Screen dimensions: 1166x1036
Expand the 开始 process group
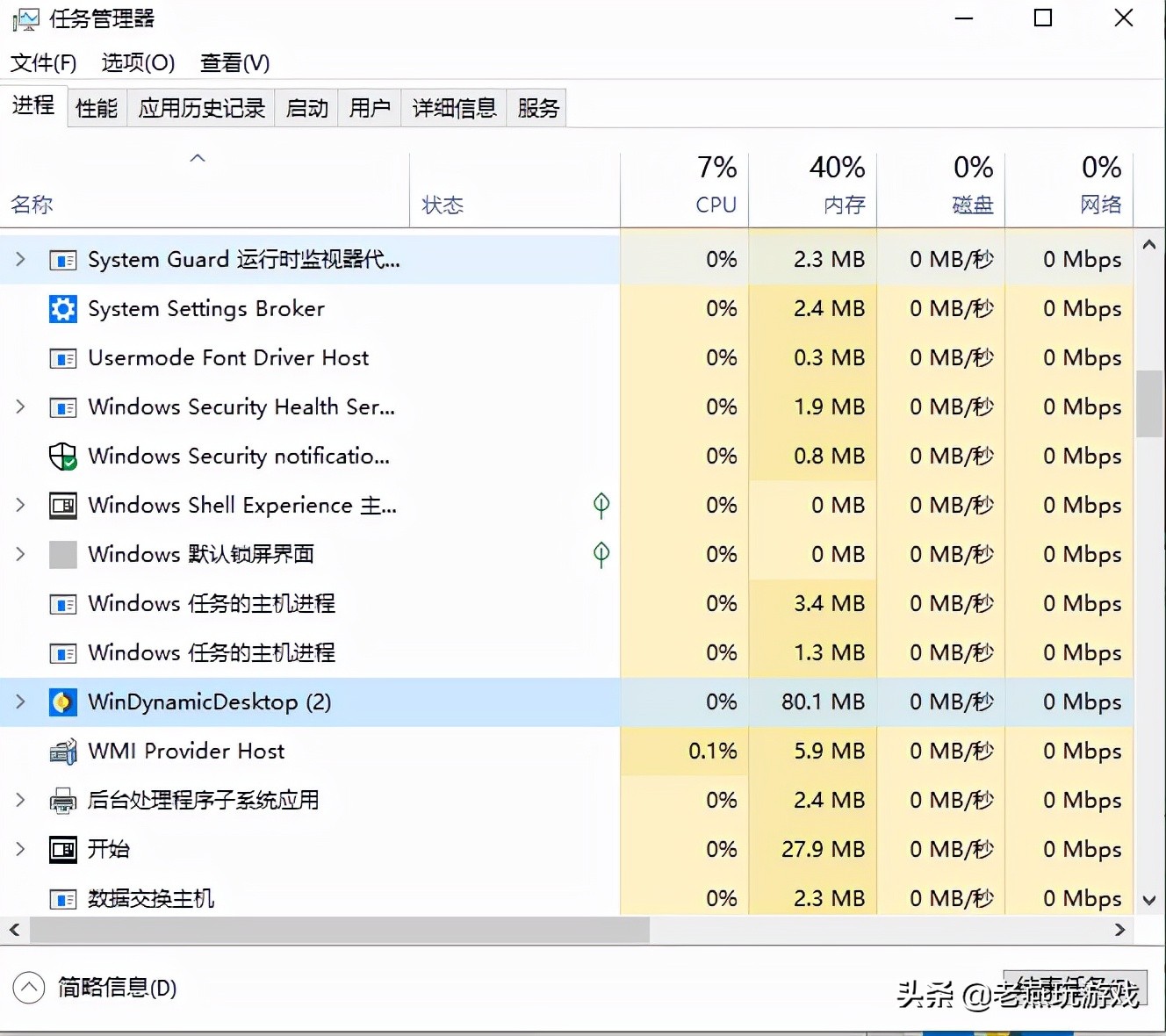(x=20, y=850)
